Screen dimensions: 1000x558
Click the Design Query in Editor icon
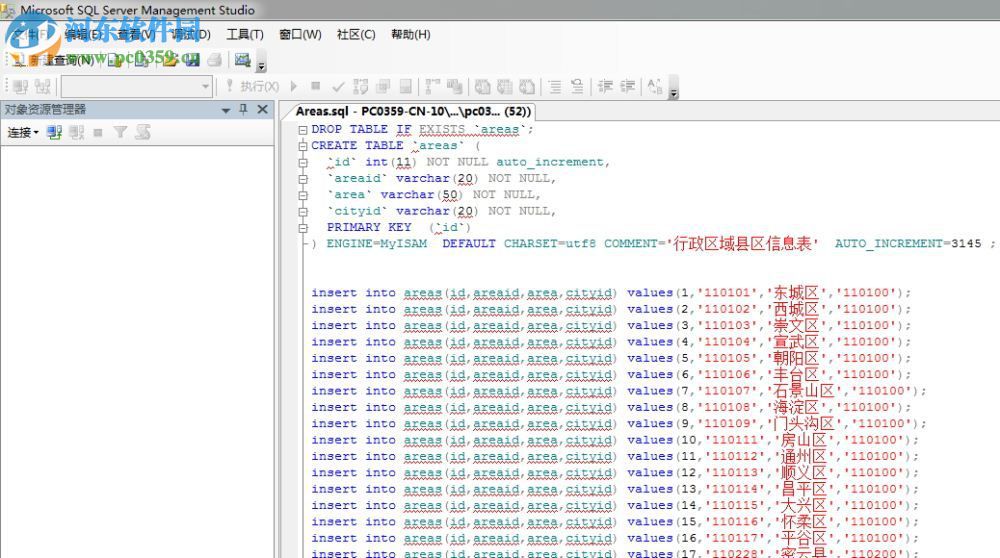pos(383,86)
